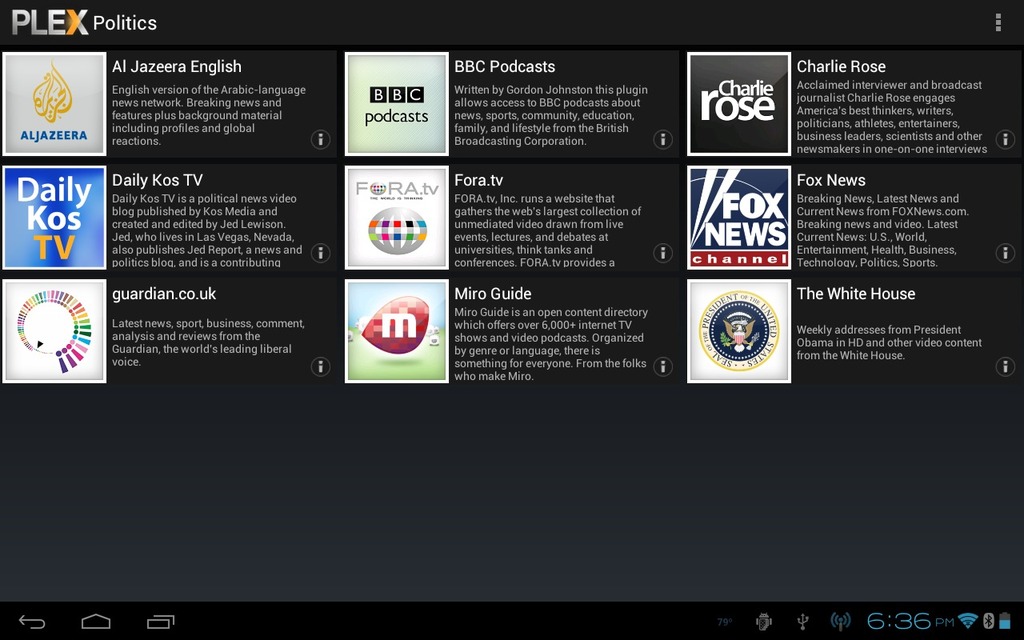
Task: Open the Charlie Rose title
Action: tap(841, 67)
